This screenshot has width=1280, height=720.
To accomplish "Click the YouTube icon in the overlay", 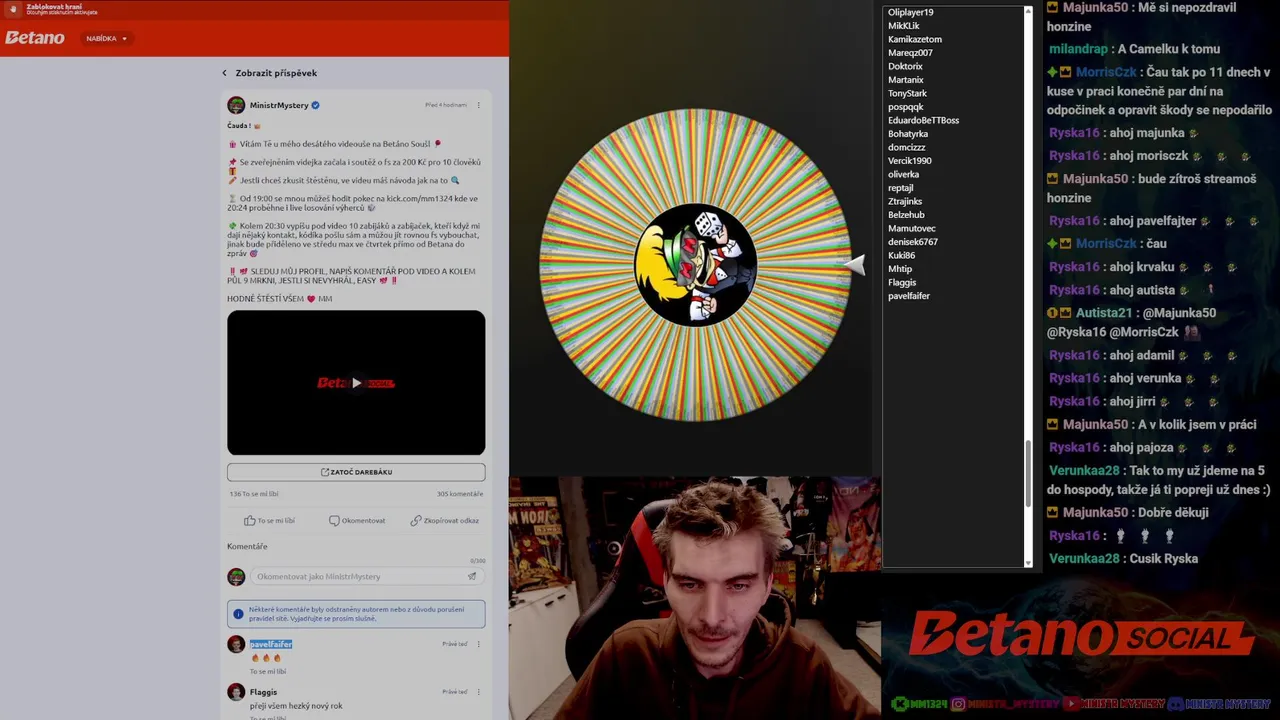I will click(1071, 704).
